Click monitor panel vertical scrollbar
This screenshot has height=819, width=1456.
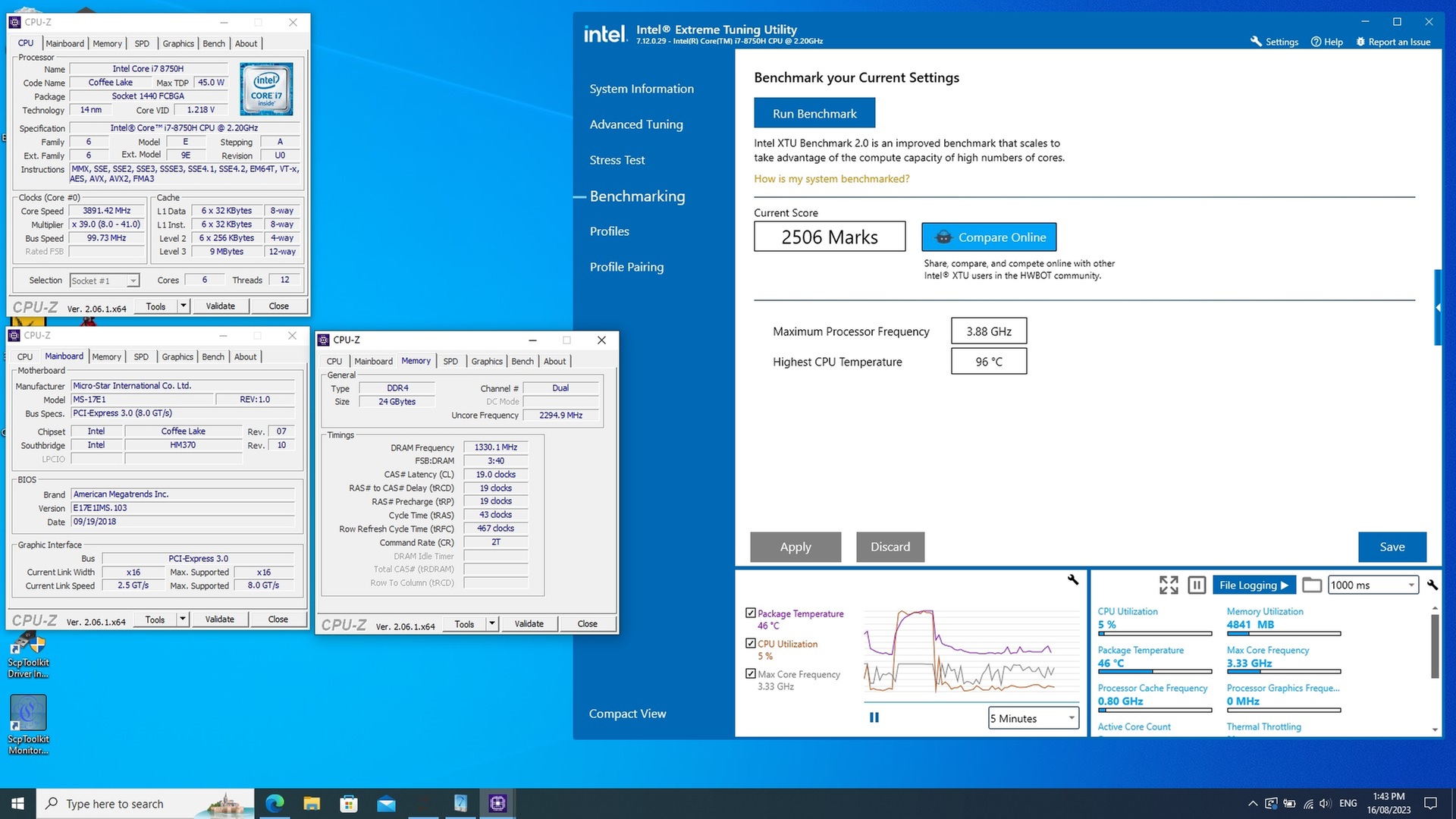pos(1434,646)
